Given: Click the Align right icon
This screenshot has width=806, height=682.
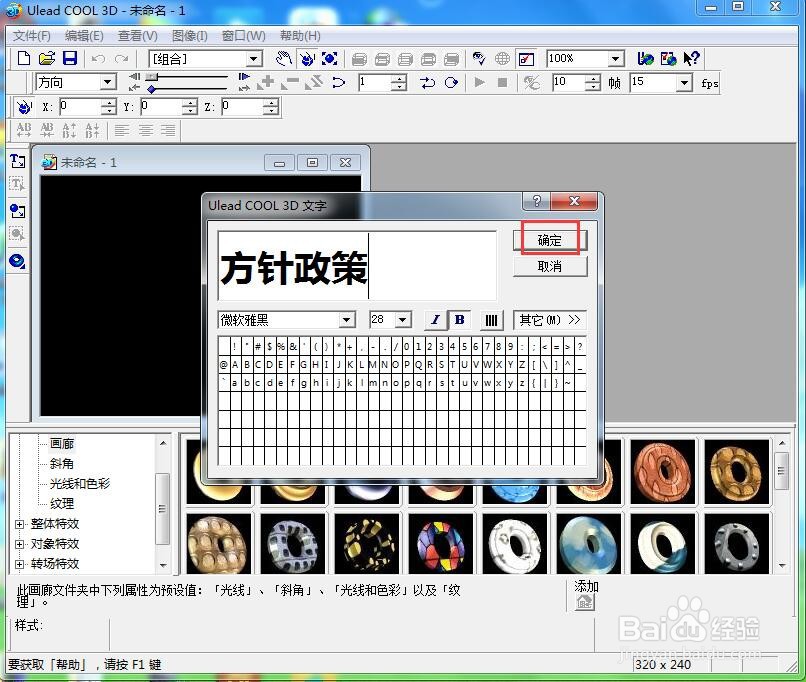Looking at the screenshot, I should pyautogui.click(x=168, y=130).
